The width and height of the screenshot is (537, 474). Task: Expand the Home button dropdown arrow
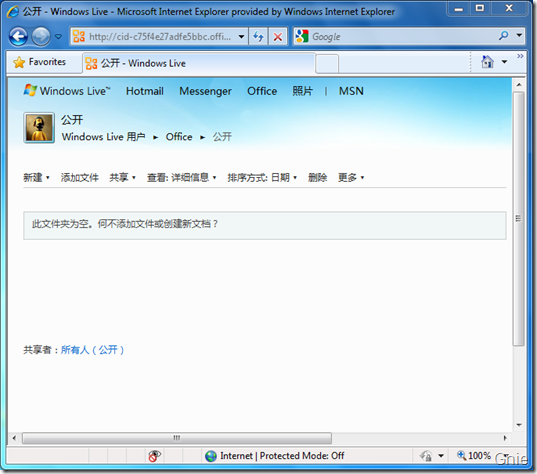click(504, 62)
